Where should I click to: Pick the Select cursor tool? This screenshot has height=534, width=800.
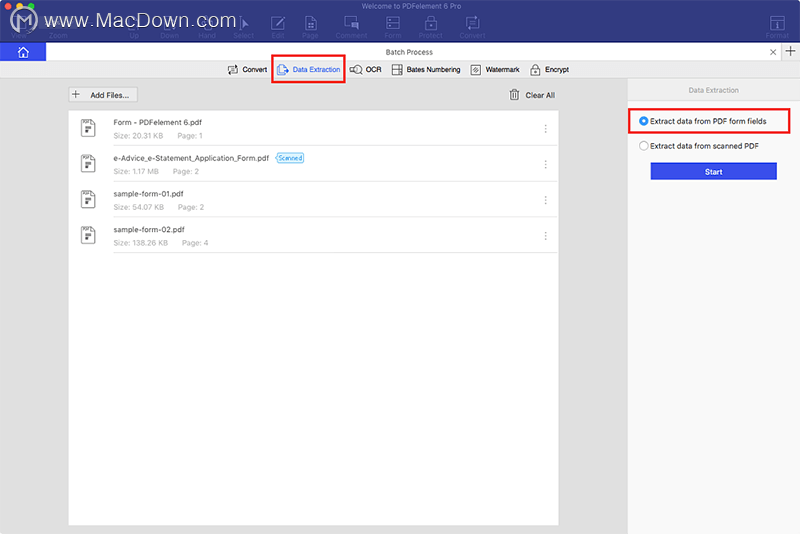[x=243, y=27]
